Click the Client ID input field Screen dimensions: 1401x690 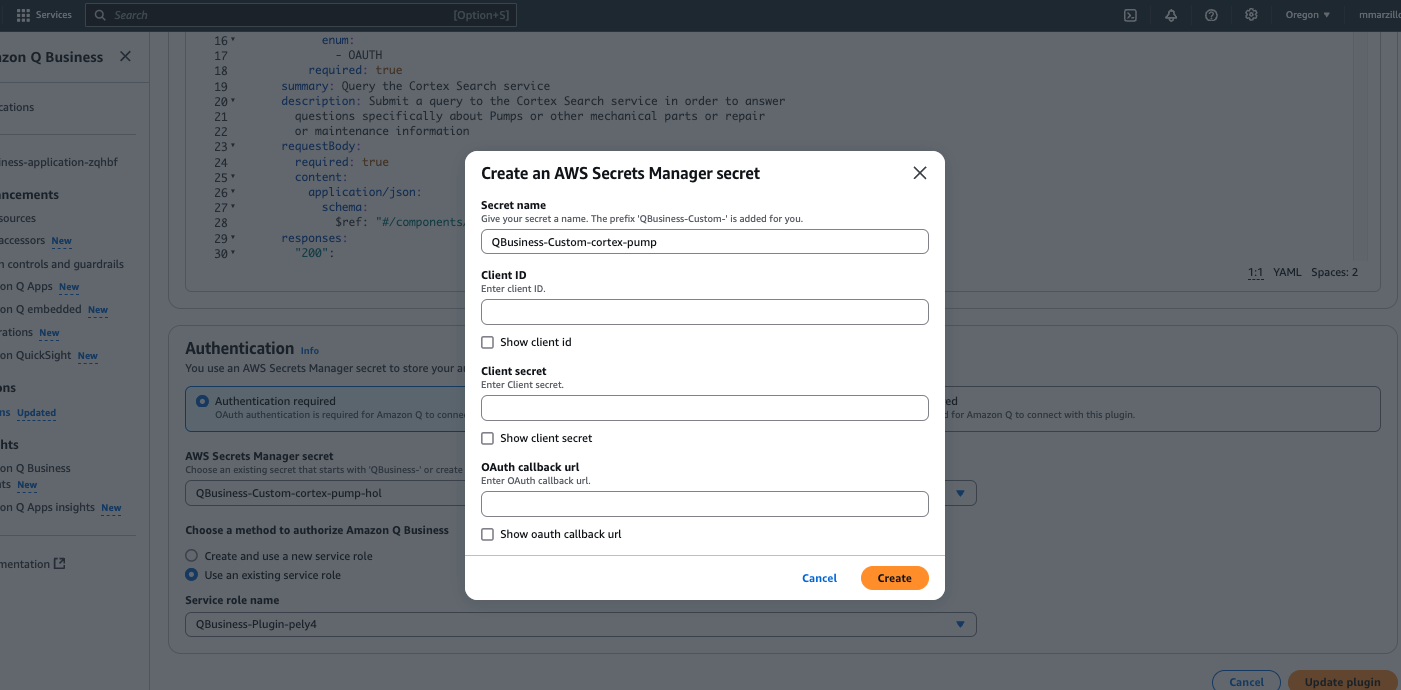704,312
